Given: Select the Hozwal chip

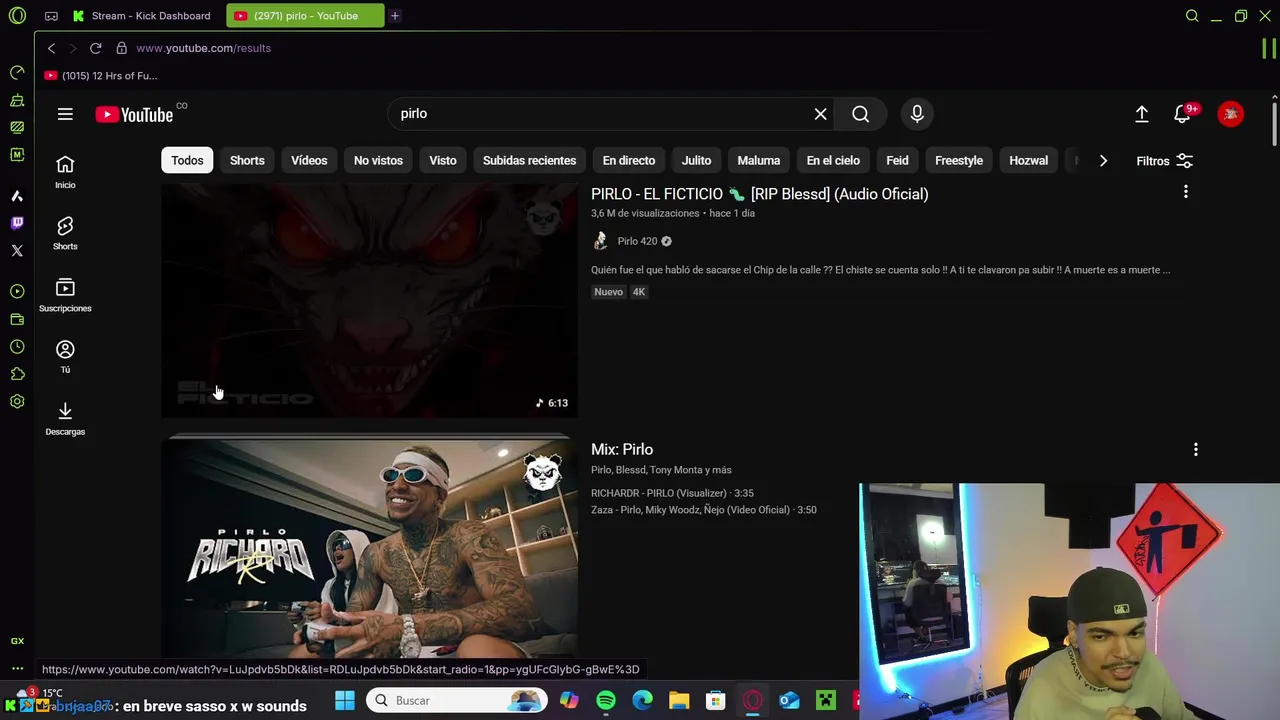Looking at the screenshot, I should pyautogui.click(x=1028, y=161).
